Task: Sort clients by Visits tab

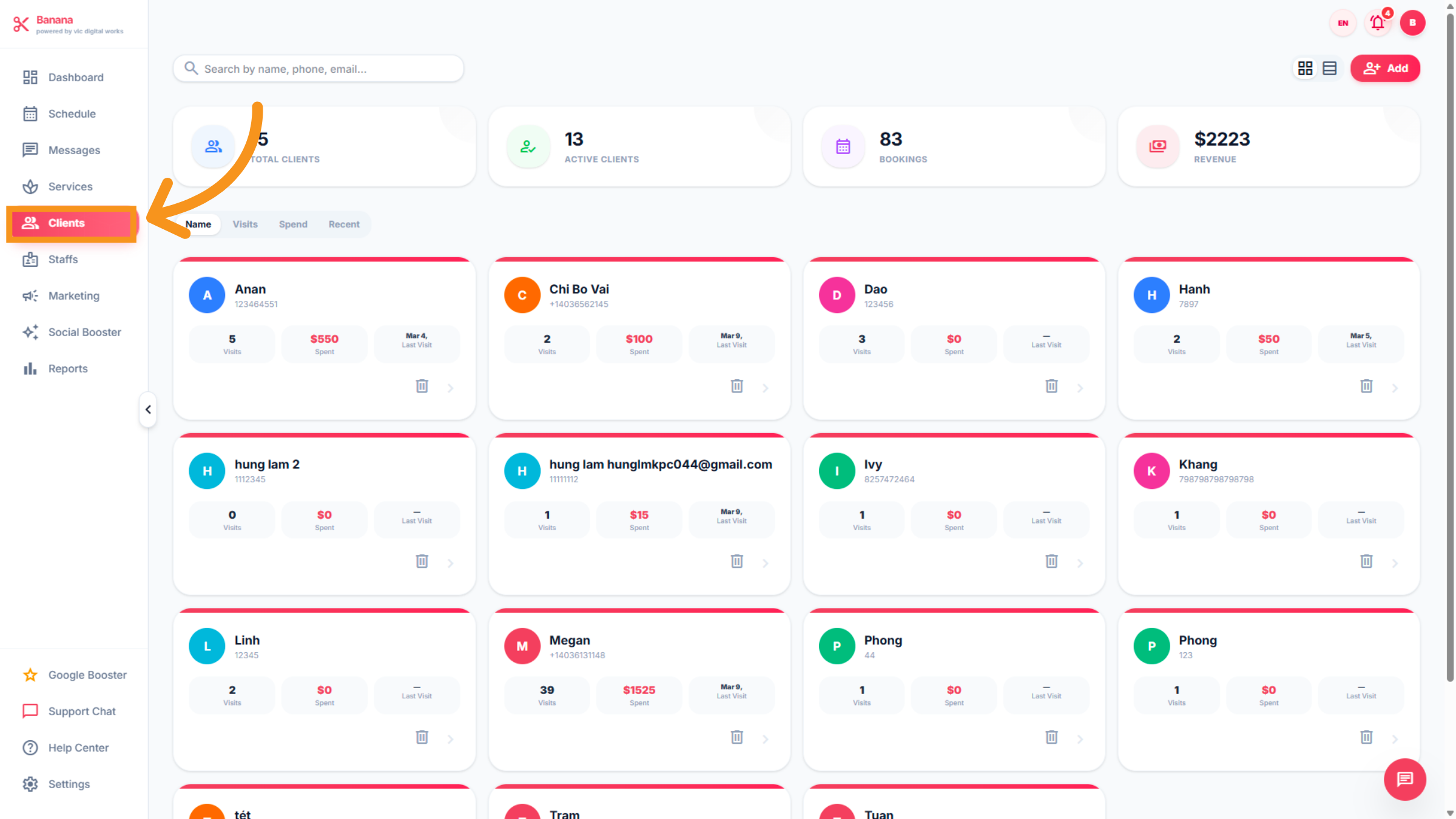Action: tap(245, 224)
